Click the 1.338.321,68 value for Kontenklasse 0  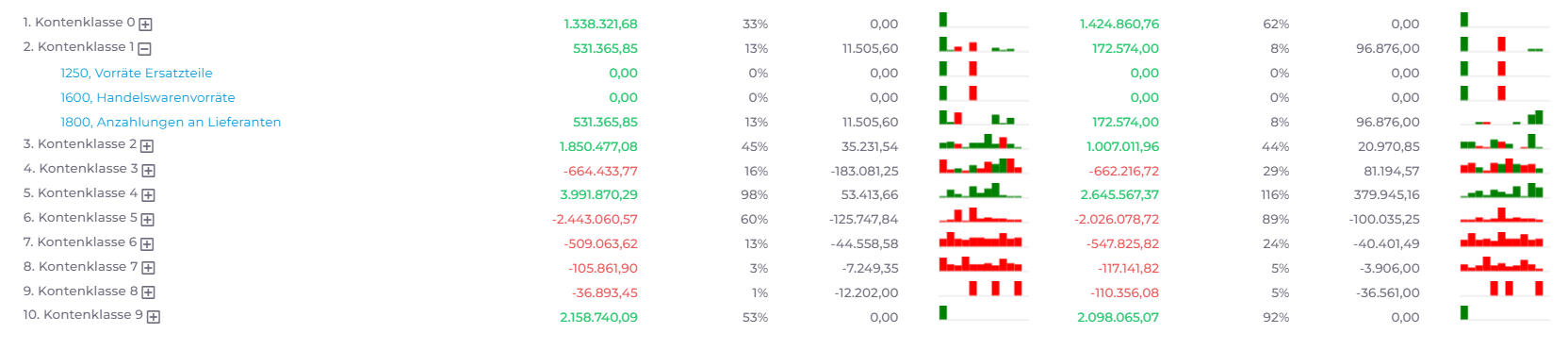click(600, 24)
